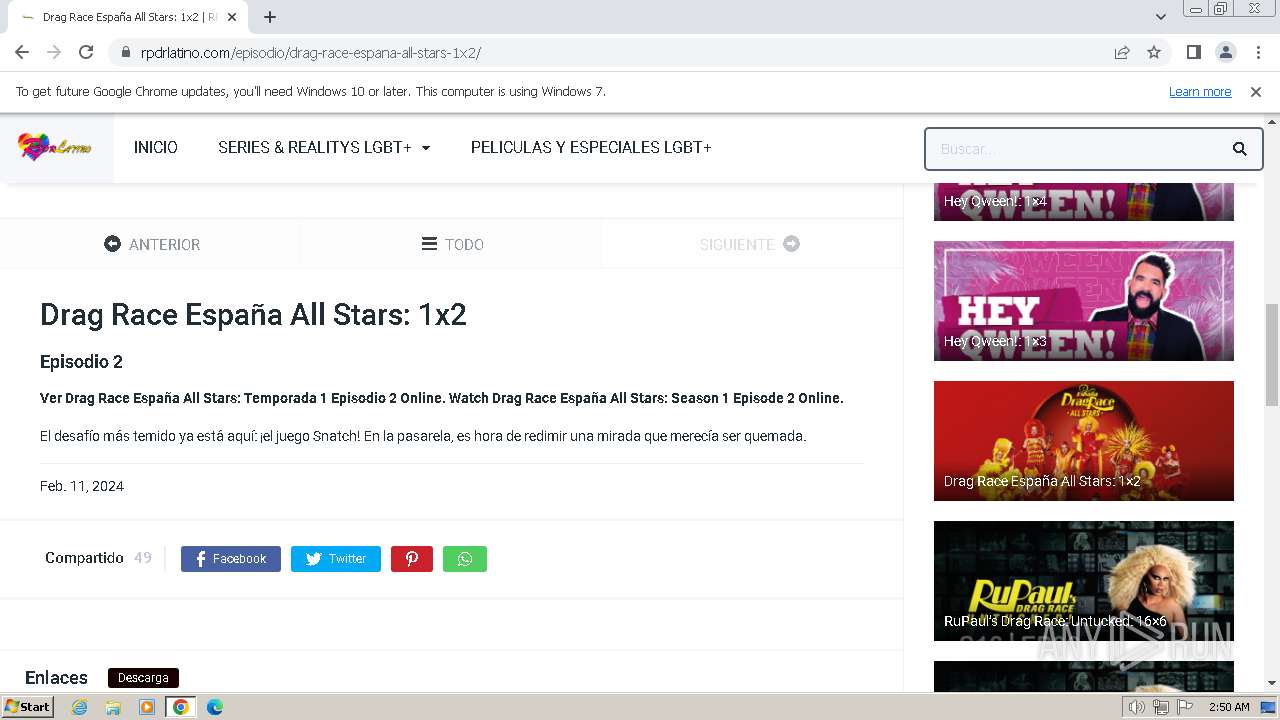Click the network tray icon

click(1161, 707)
